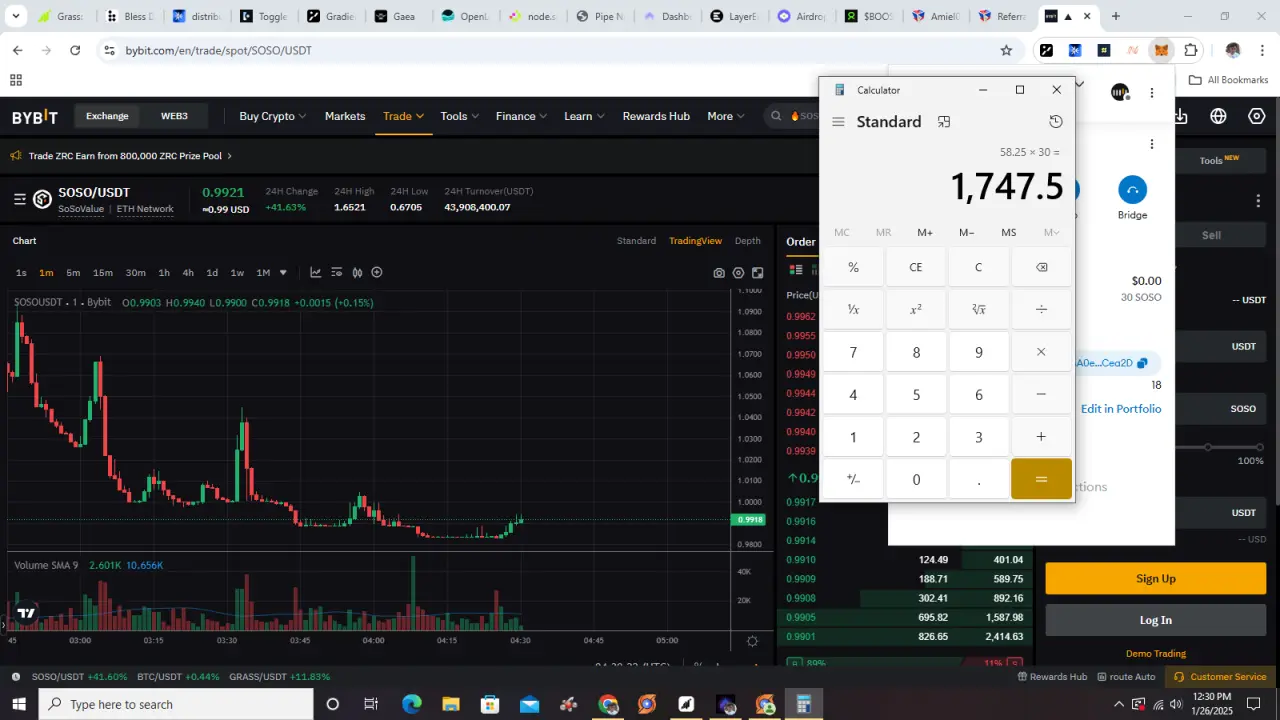The image size is (1280, 720).
Task: Click the browser address bar URL
Action: 218,50
